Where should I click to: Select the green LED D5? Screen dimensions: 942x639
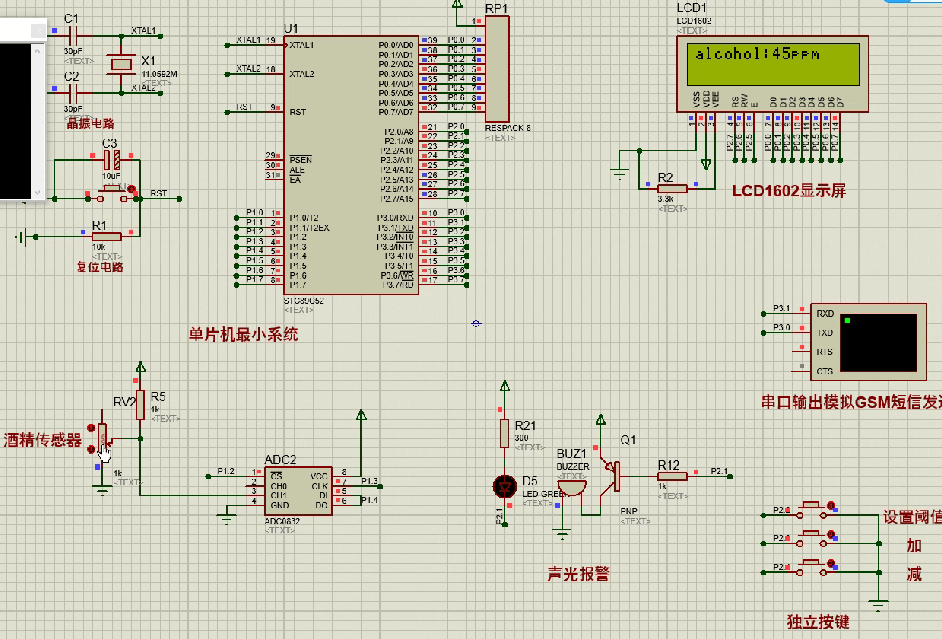pyautogui.click(x=505, y=485)
